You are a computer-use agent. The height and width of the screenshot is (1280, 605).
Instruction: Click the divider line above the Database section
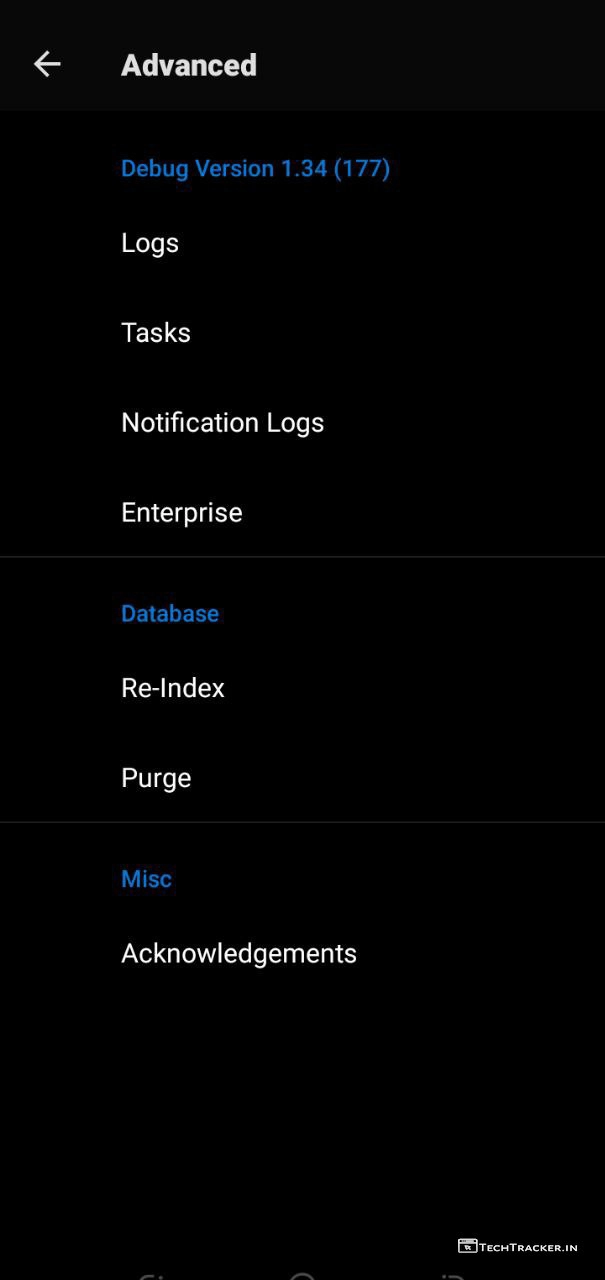(x=302, y=557)
